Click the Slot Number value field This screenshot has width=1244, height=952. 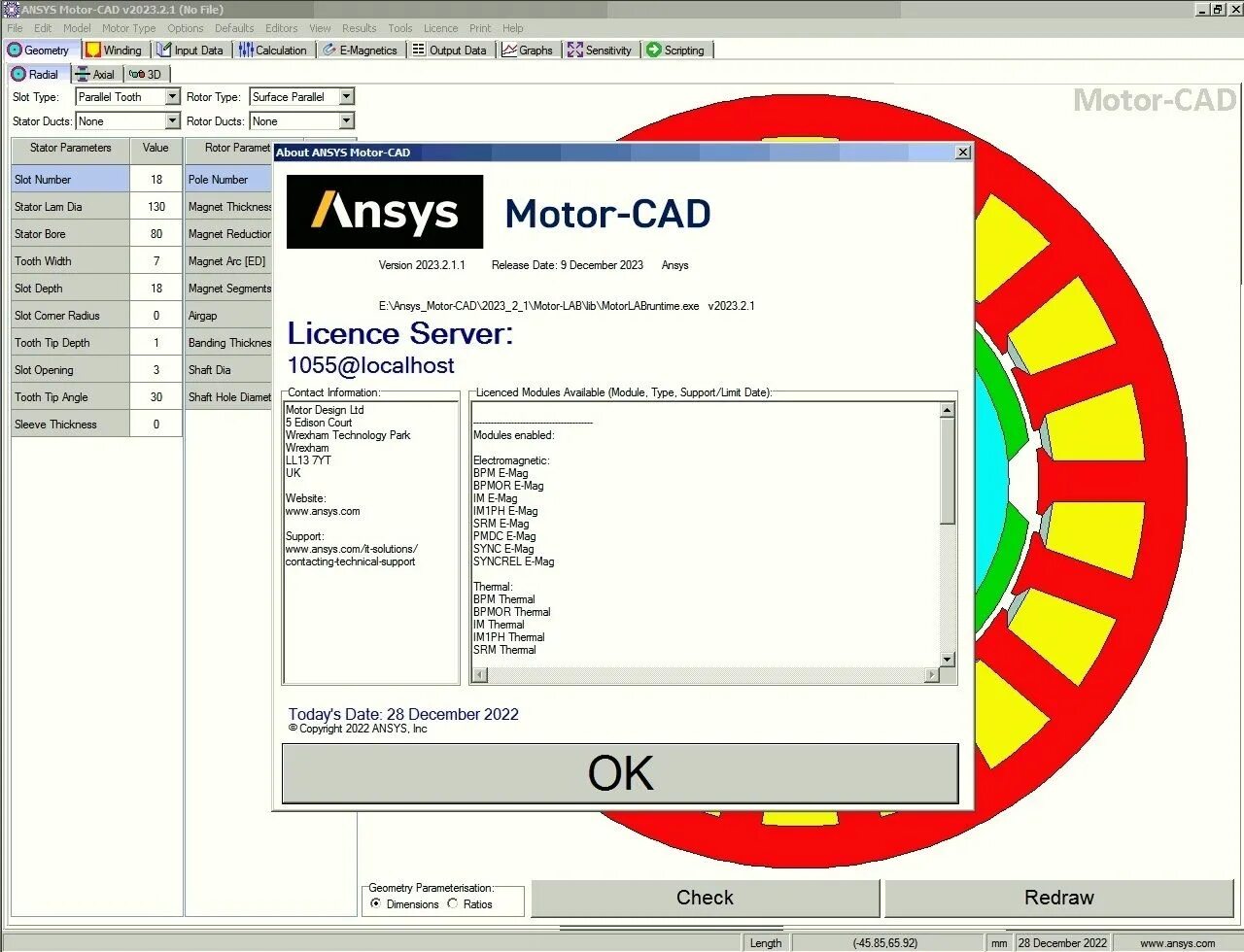pos(155,180)
